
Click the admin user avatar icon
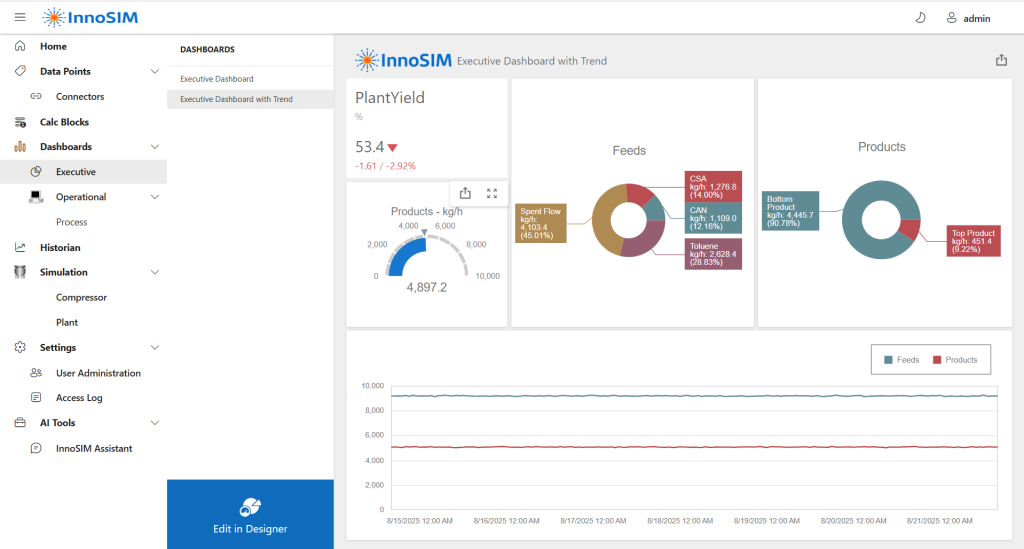tap(952, 18)
